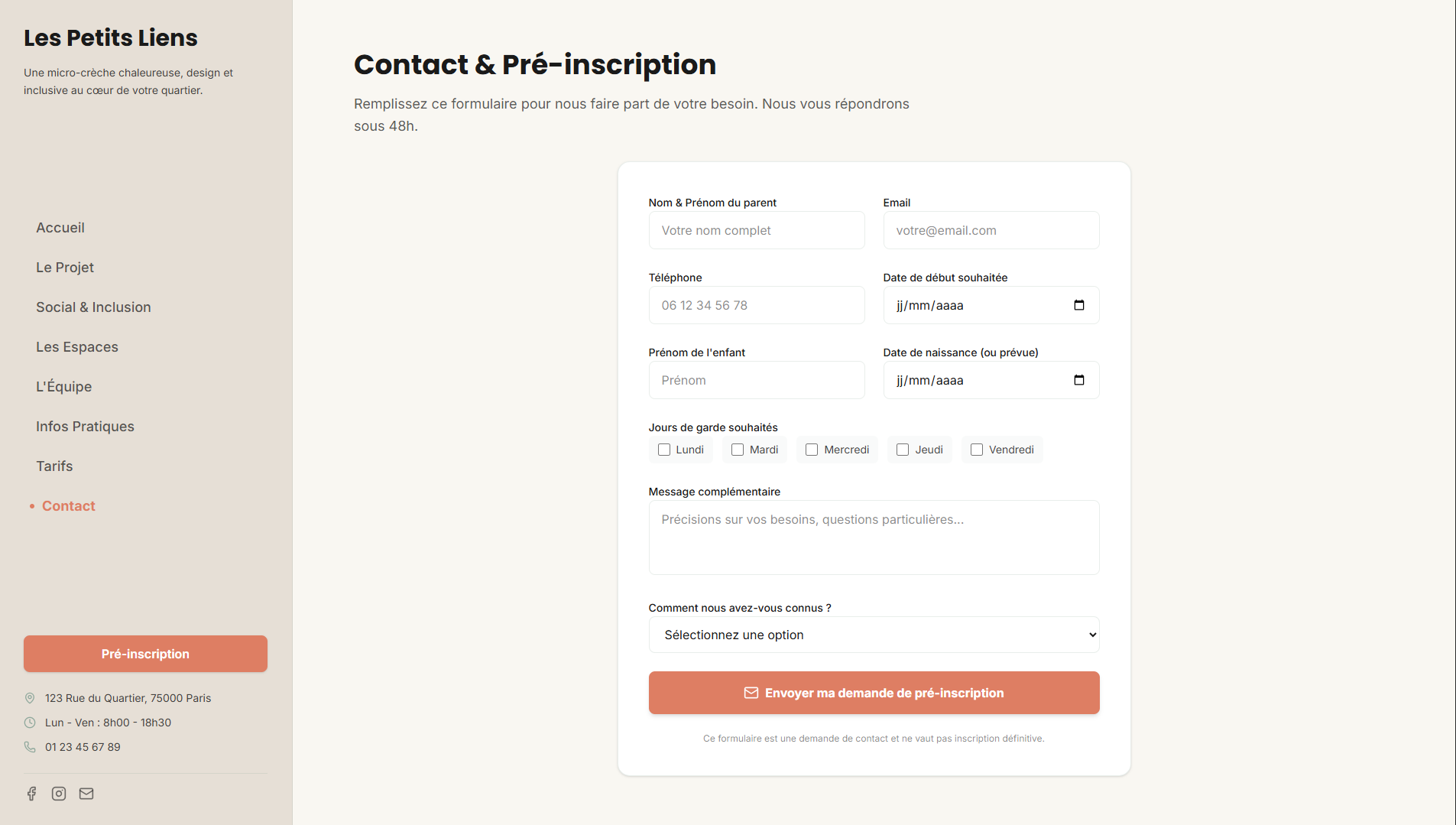This screenshot has width=1456, height=825.
Task: Select the Jeudi checkbox
Action: pos(903,450)
